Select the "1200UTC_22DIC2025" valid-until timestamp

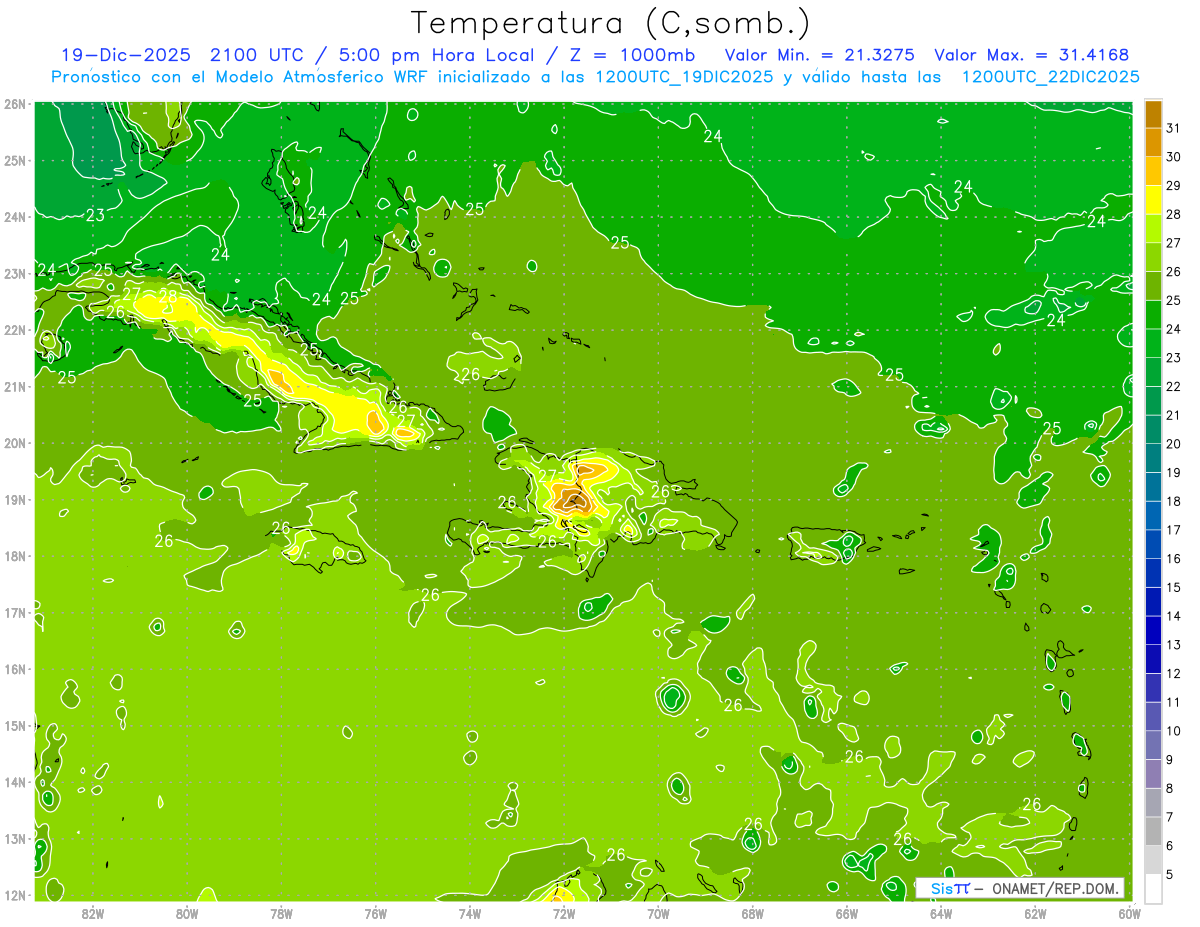[1050, 76]
